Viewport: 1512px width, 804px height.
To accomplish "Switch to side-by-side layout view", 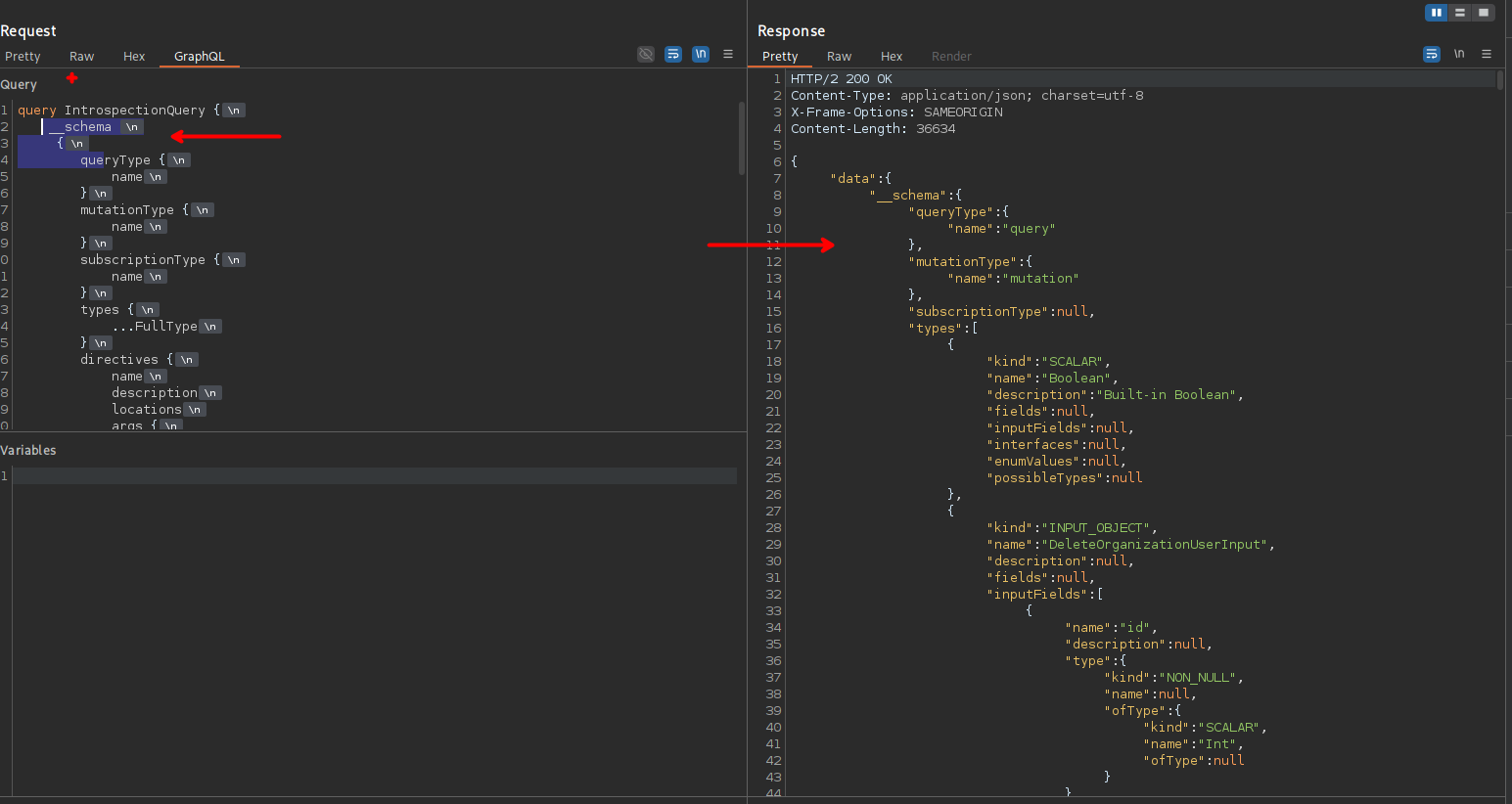I will [1436, 13].
